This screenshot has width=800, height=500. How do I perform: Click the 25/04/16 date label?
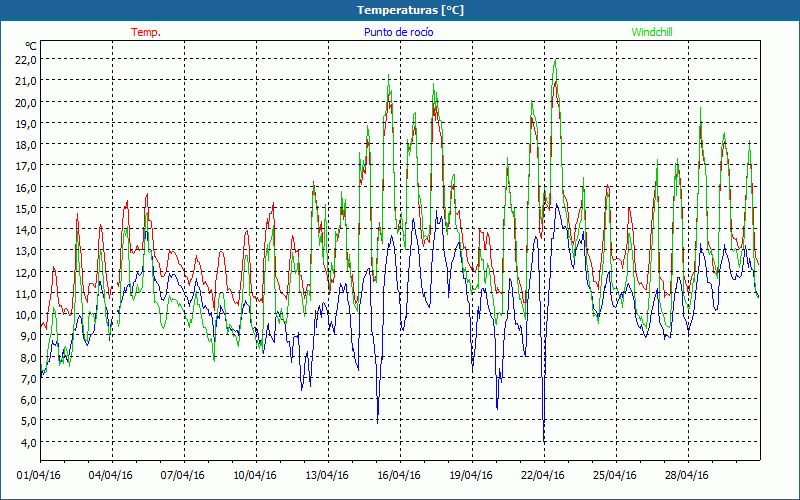point(615,476)
